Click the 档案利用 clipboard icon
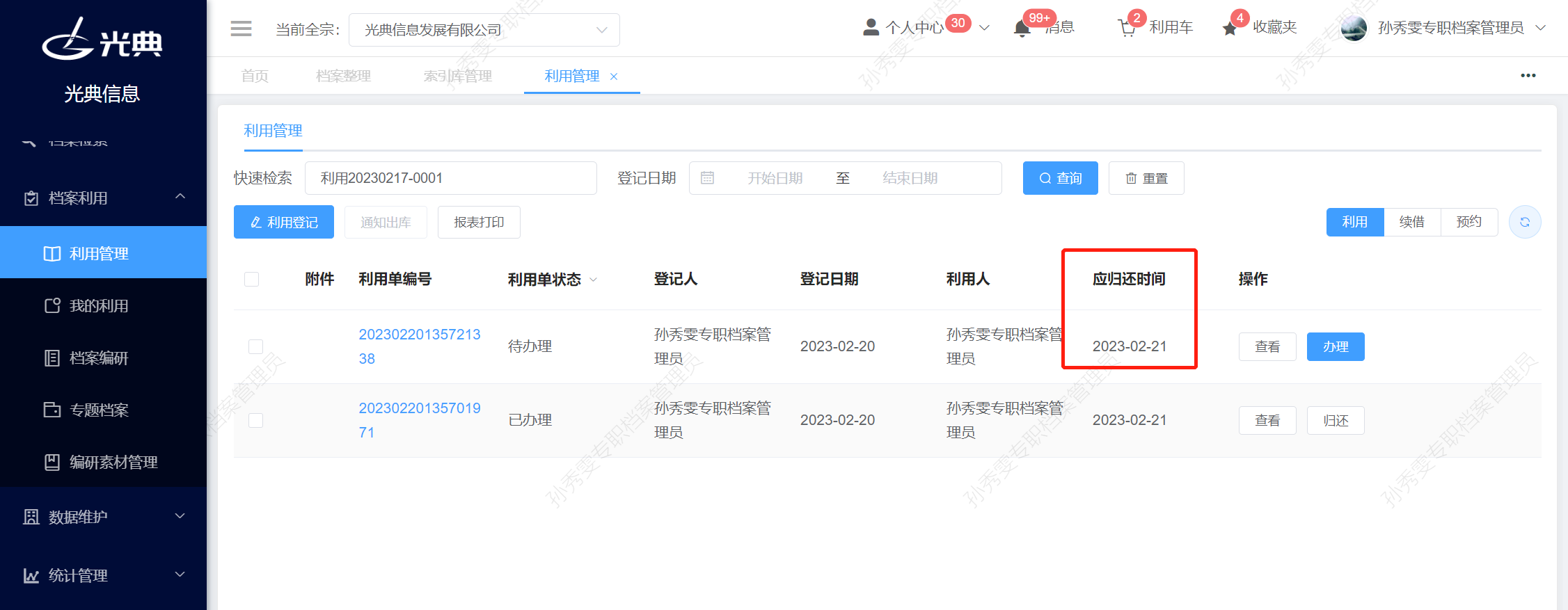This screenshot has width=1568, height=610. pyautogui.click(x=31, y=198)
